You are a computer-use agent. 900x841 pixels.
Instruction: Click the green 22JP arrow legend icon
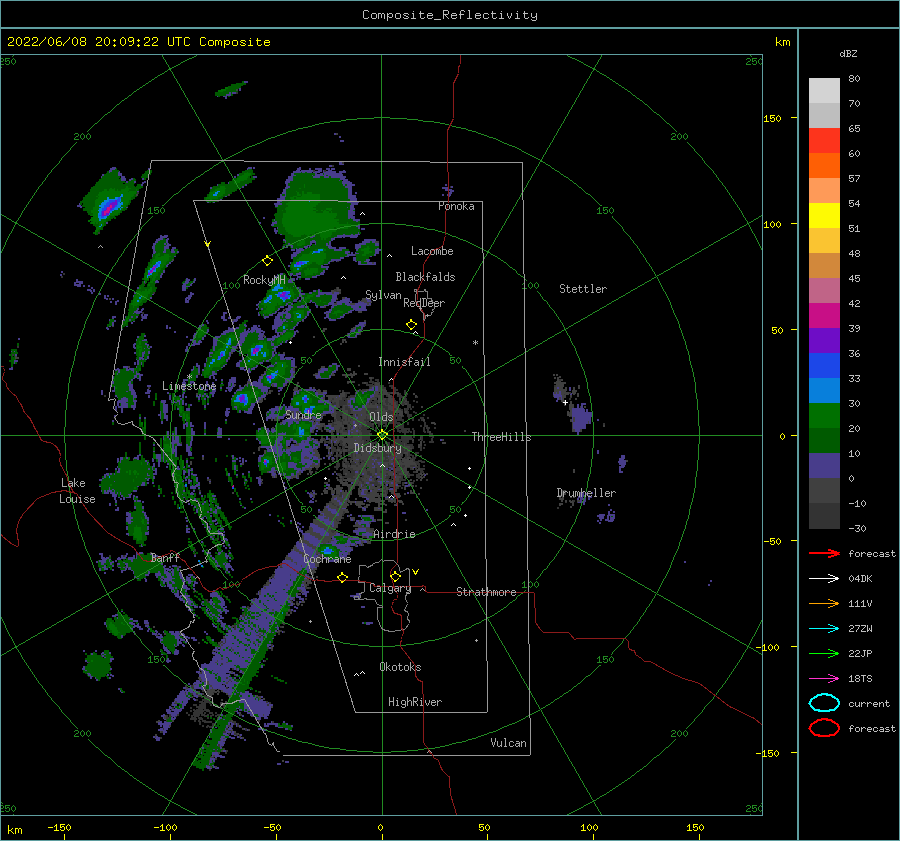pos(824,653)
